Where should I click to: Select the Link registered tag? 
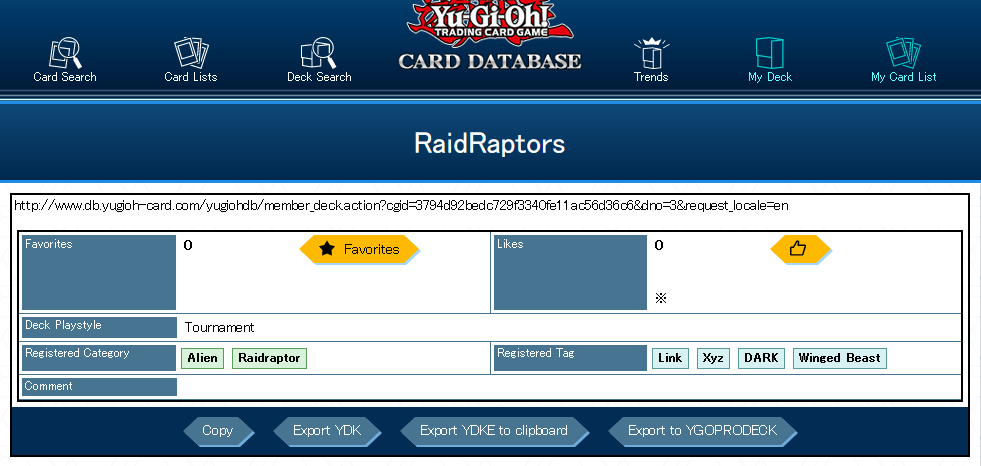pos(671,358)
